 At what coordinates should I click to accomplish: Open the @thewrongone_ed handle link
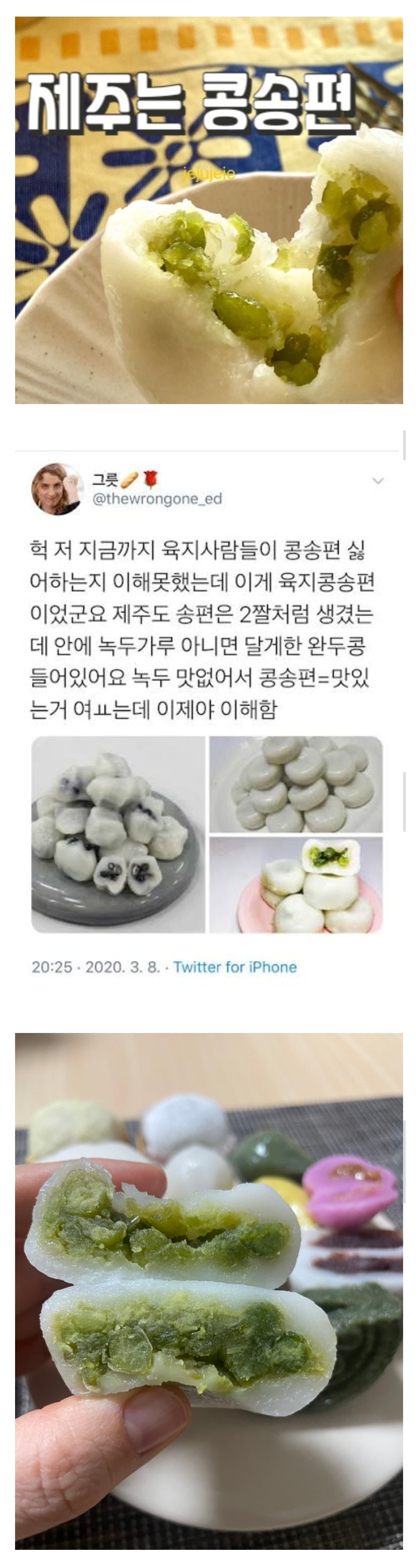pyautogui.click(x=157, y=499)
